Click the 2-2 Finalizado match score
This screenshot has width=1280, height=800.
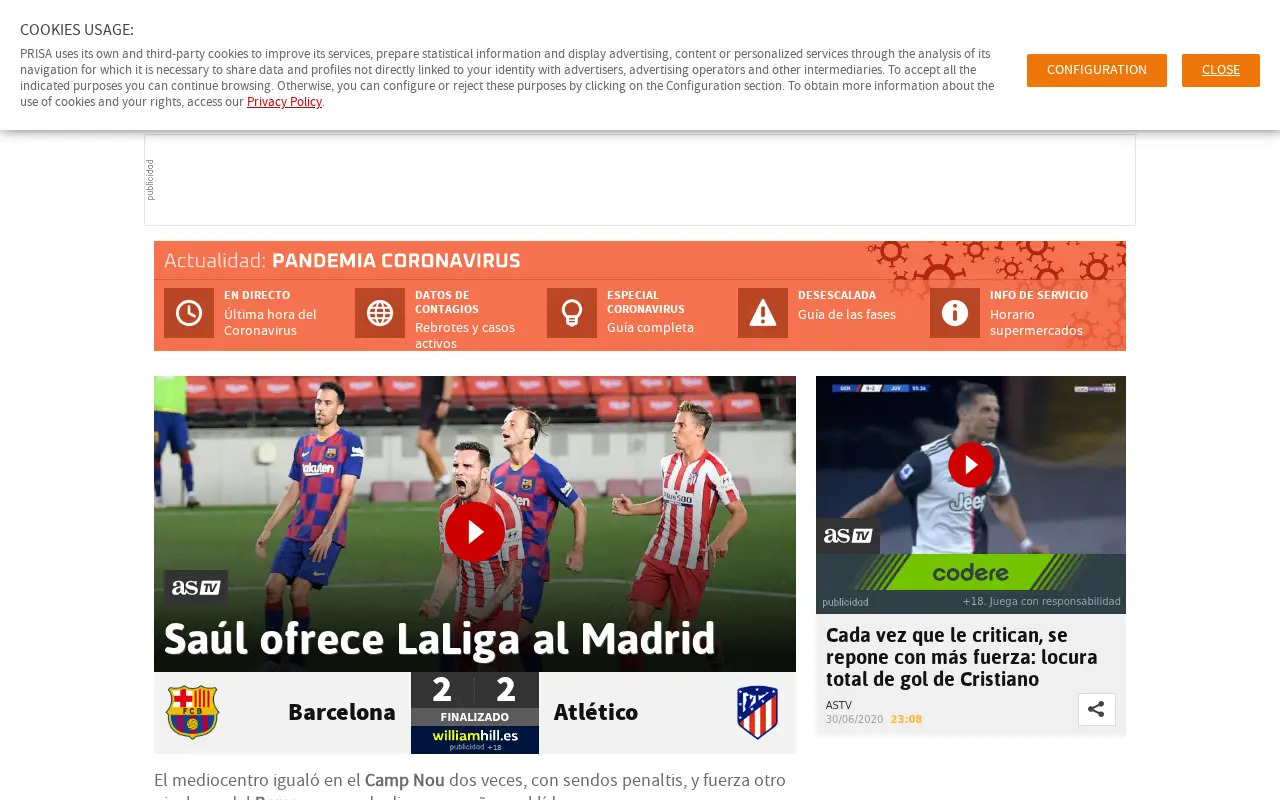coord(475,699)
